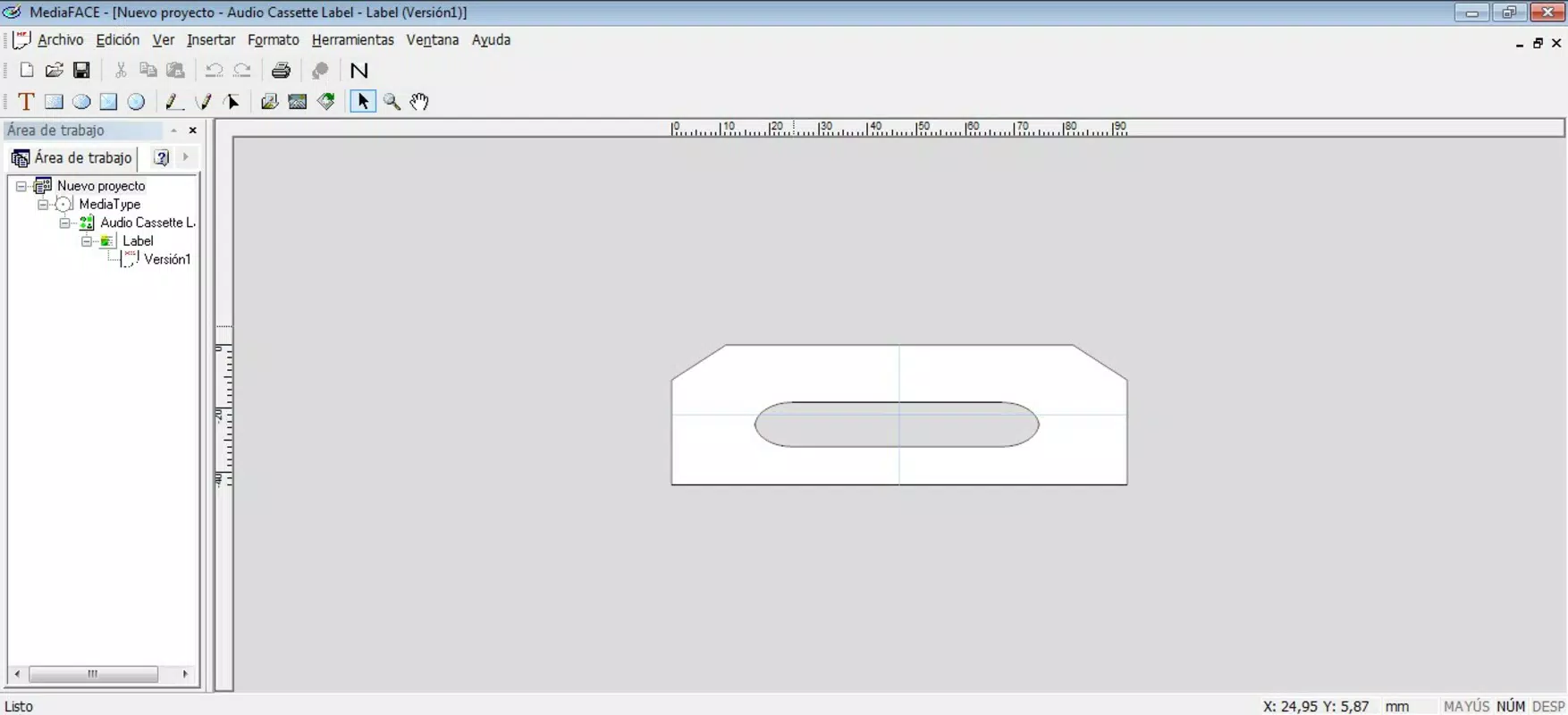Viewport: 1568px width, 715px height.
Task: Select the Text tool
Action: click(27, 102)
